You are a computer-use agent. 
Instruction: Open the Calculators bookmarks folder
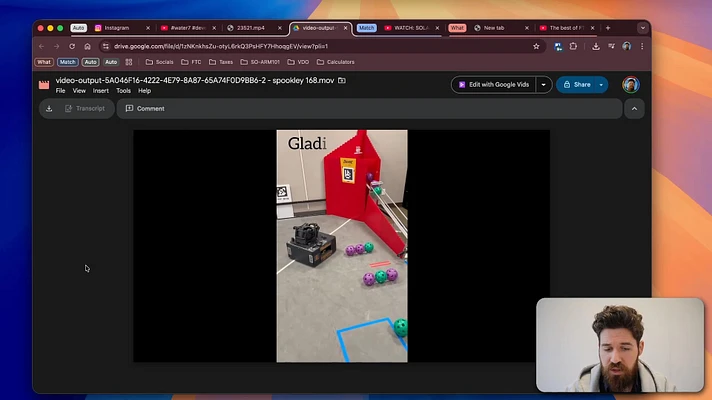(x=336, y=62)
